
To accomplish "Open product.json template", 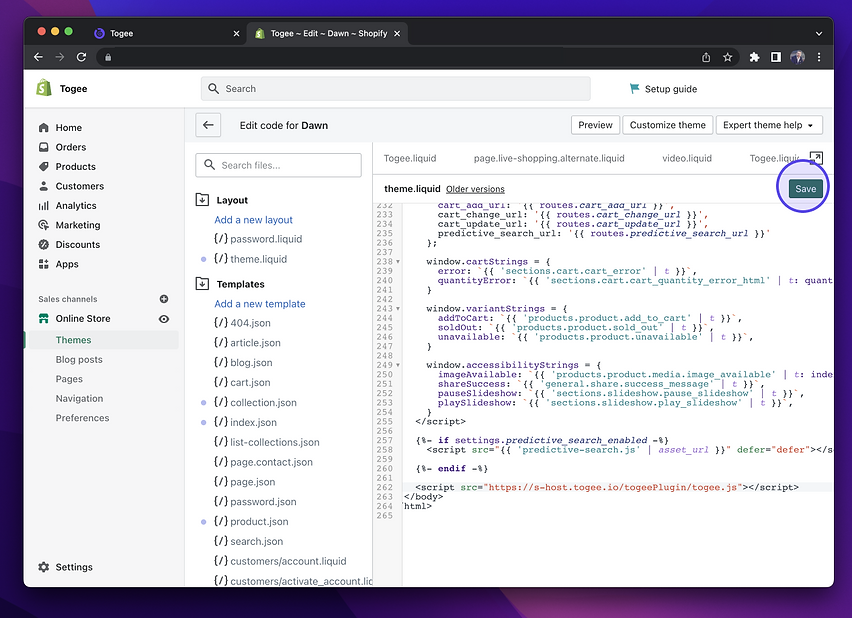I will pos(250,522).
